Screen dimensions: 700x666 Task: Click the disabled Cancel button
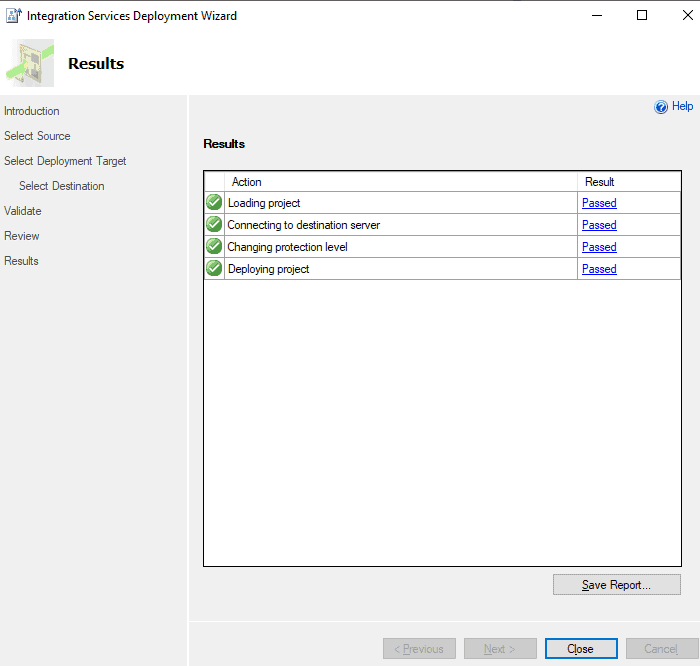tap(662, 649)
